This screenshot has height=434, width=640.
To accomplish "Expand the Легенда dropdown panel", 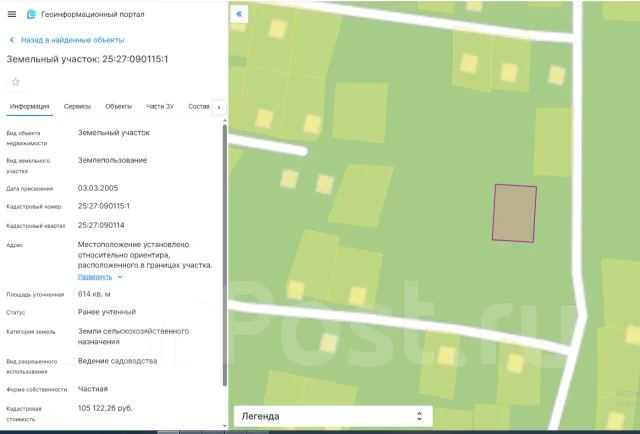I will [x=333, y=416].
